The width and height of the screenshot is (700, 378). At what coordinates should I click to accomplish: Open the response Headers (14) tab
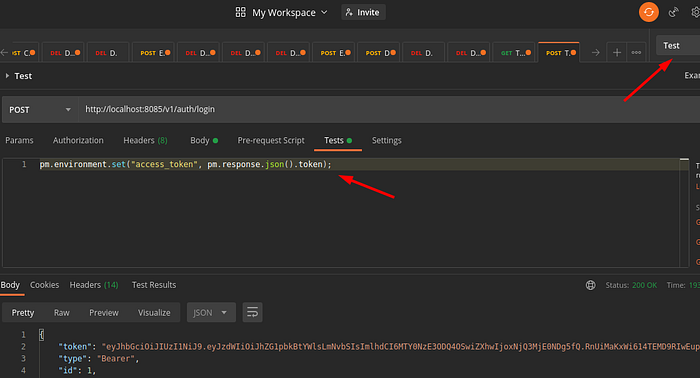click(x=94, y=285)
